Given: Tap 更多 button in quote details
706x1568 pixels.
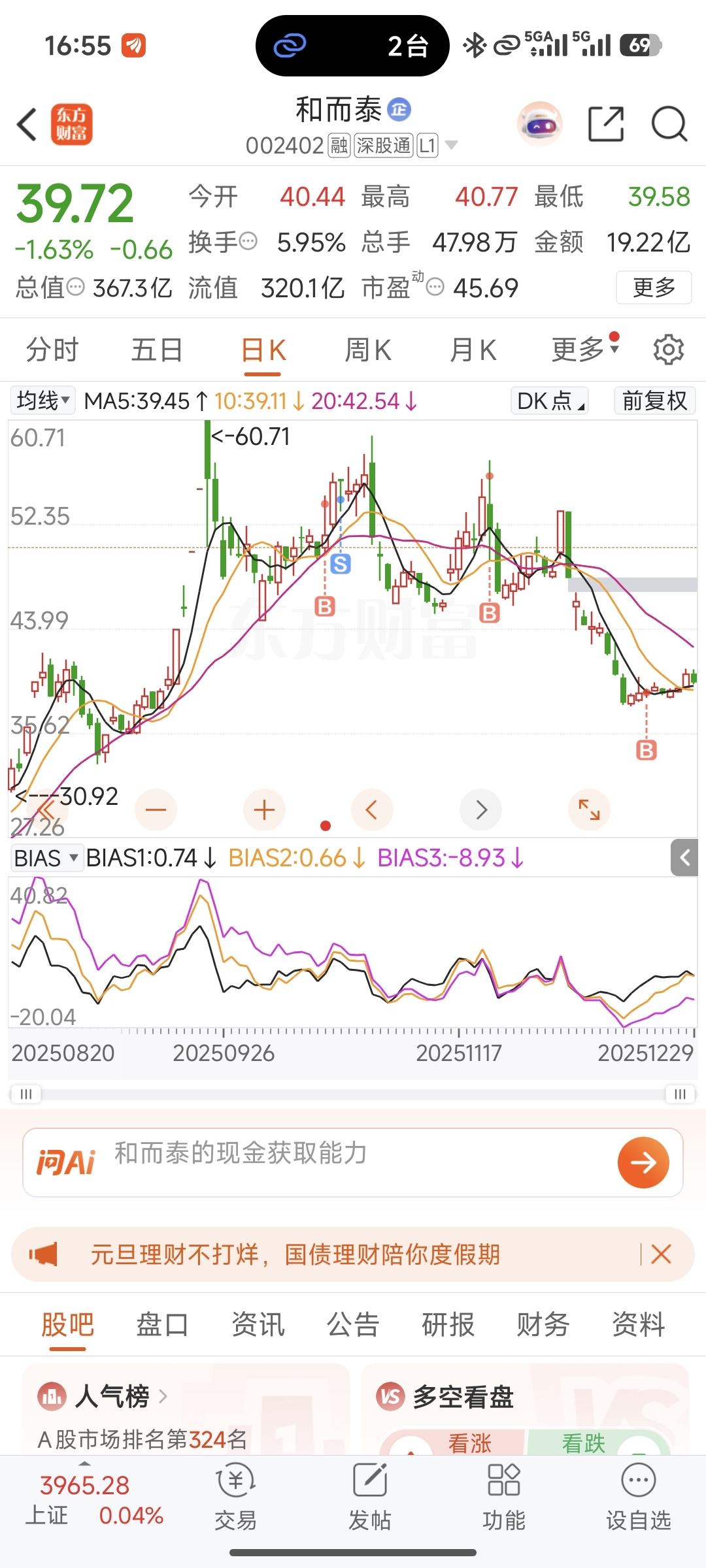Looking at the screenshot, I should pyautogui.click(x=654, y=287).
